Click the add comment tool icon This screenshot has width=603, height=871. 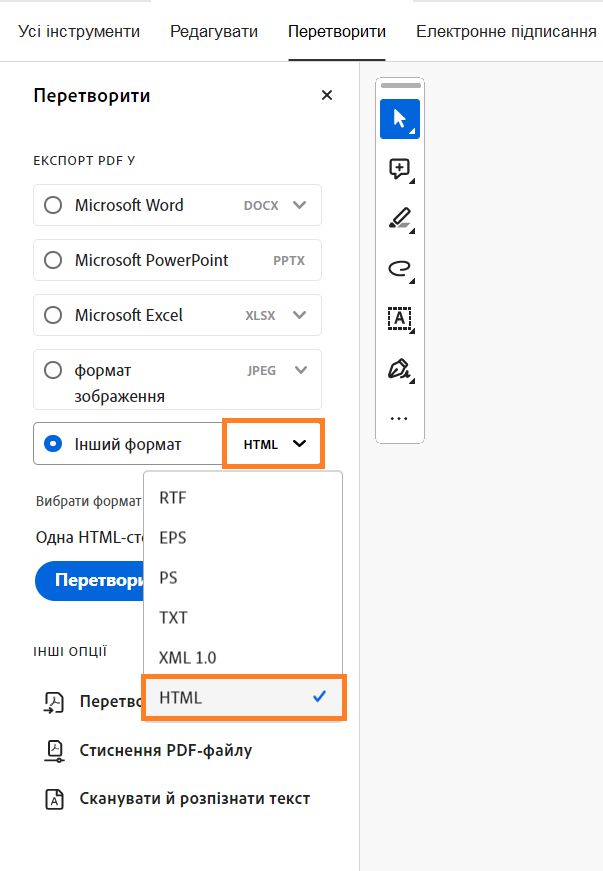coord(399,169)
